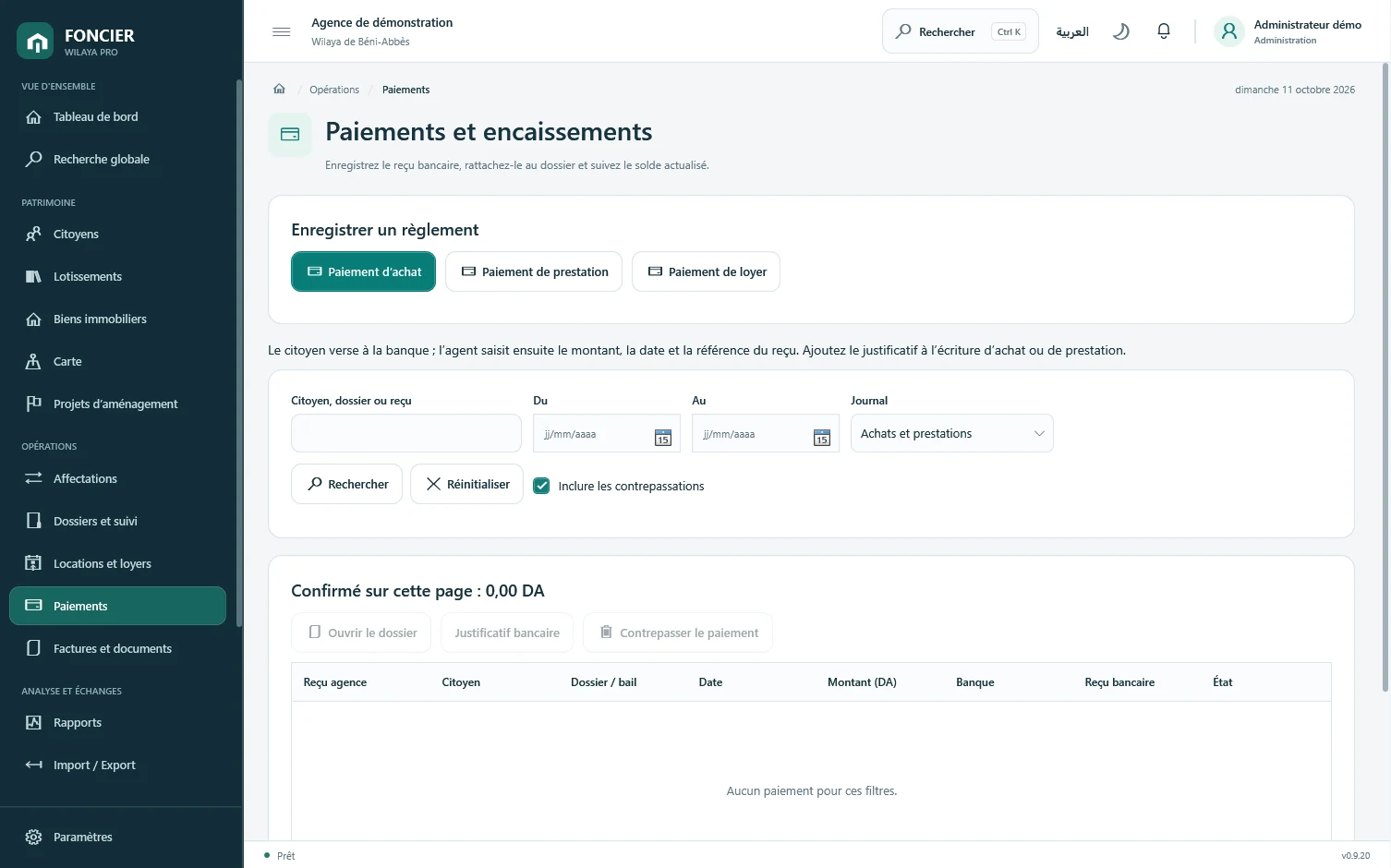Open Tableau de bord in sidebar
1391x868 pixels.
tap(117, 117)
